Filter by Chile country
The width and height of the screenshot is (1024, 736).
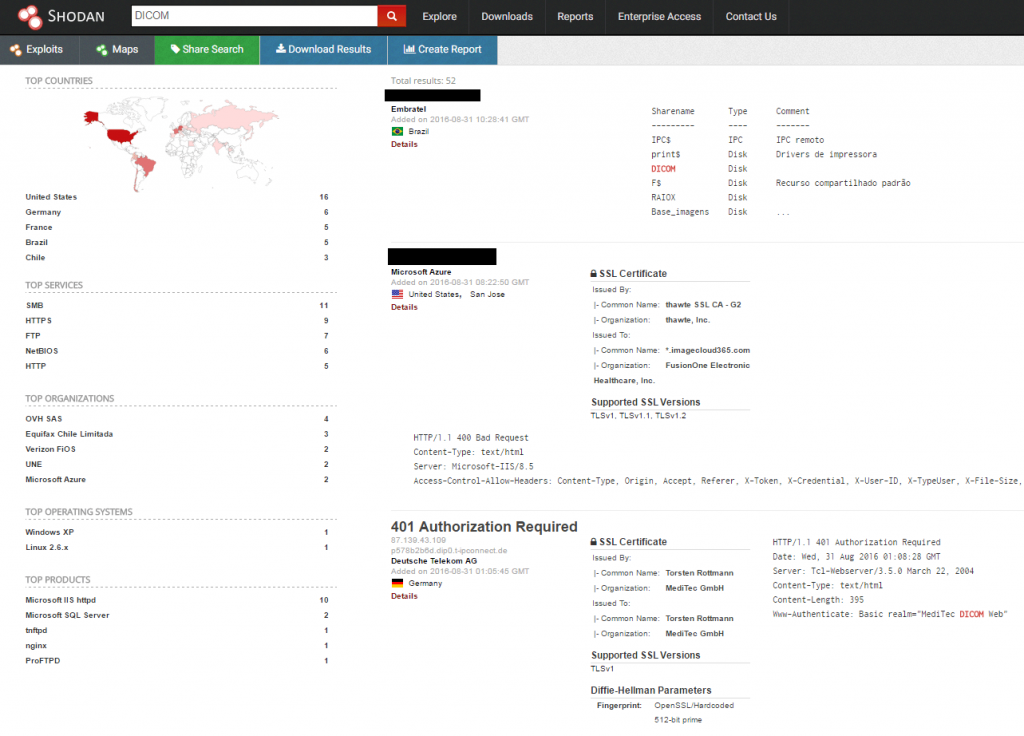tap(35, 257)
